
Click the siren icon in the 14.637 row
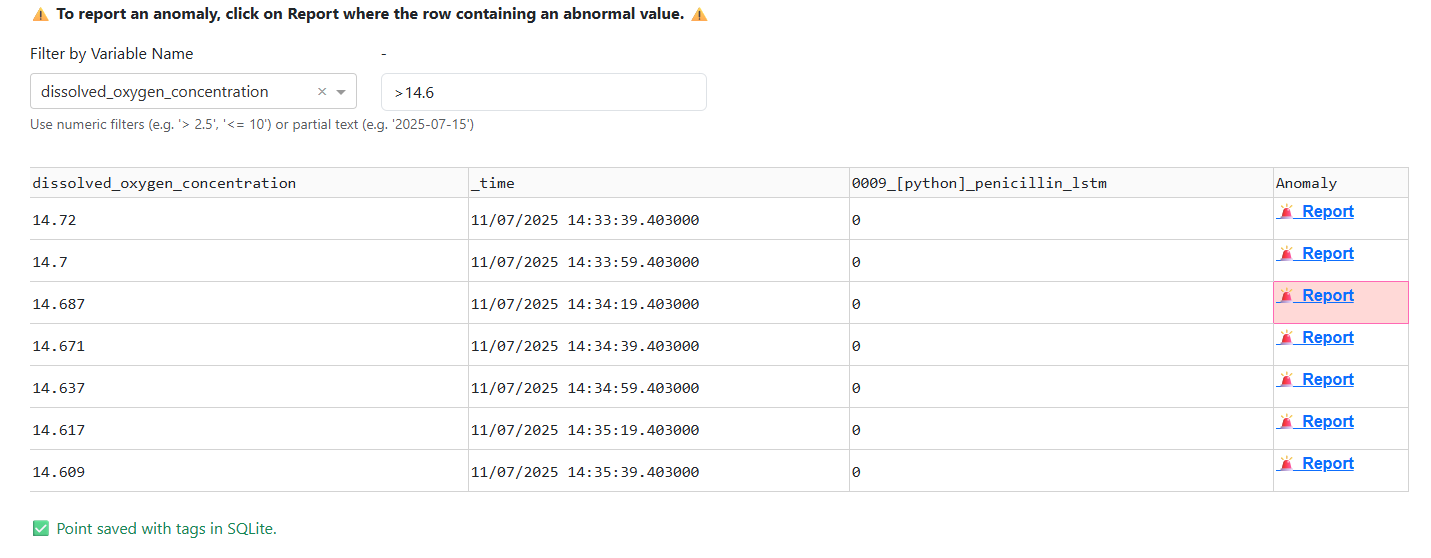tap(1286, 380)
